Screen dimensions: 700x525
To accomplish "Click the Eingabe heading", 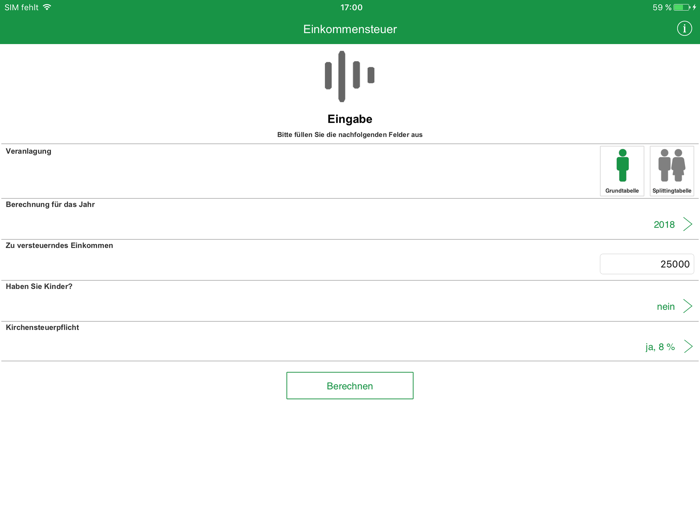I will pos(350,119).
